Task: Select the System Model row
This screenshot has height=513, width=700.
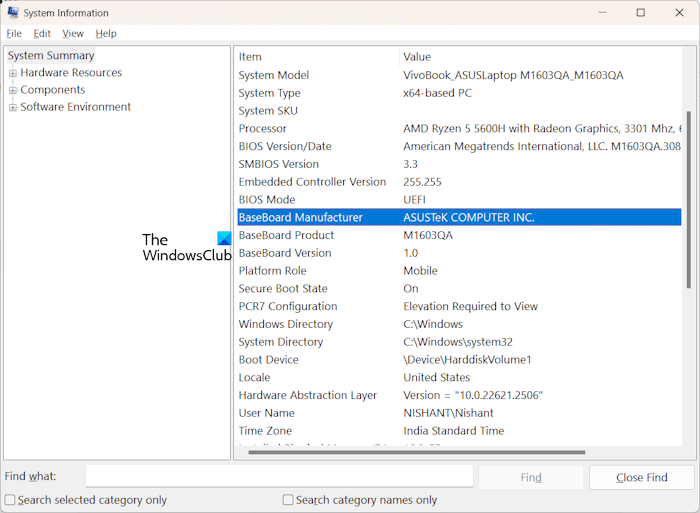Action: coord(459,75)
